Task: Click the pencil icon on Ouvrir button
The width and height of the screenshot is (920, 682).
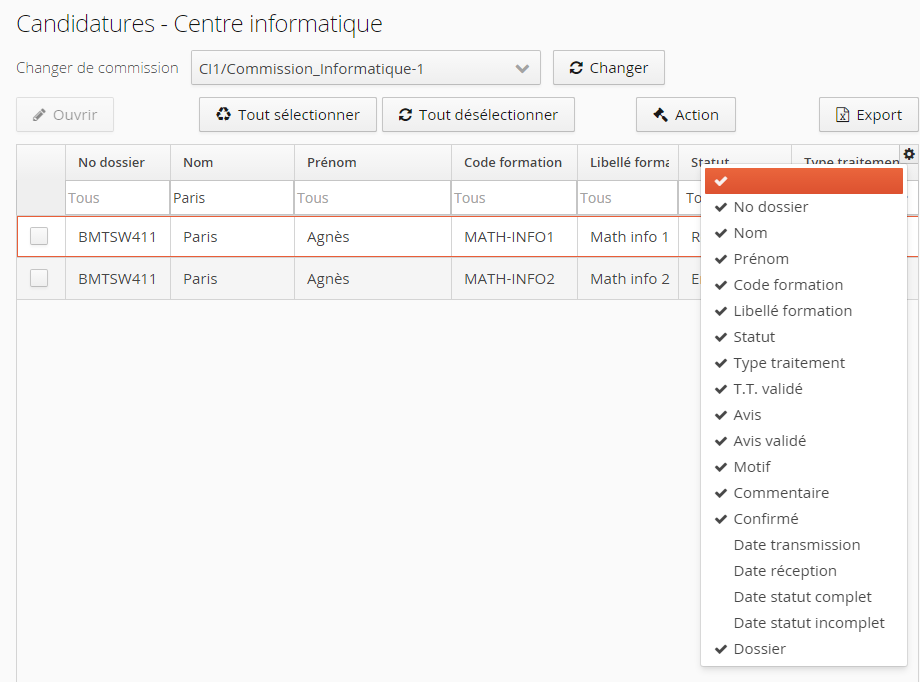Action: pyautogui.click(x=39, y=115)
